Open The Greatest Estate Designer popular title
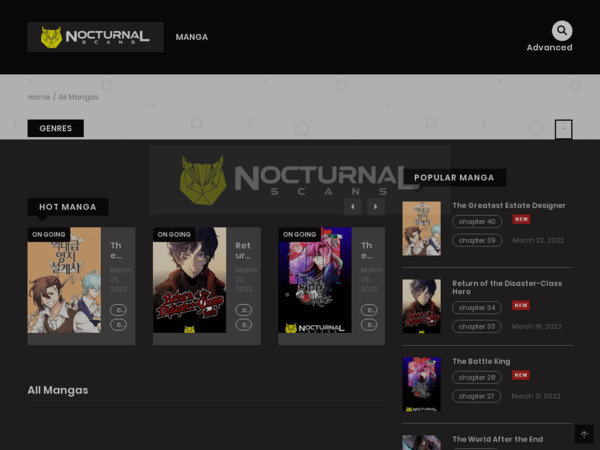Screen dimensions: 600x450 click(509, 205)
